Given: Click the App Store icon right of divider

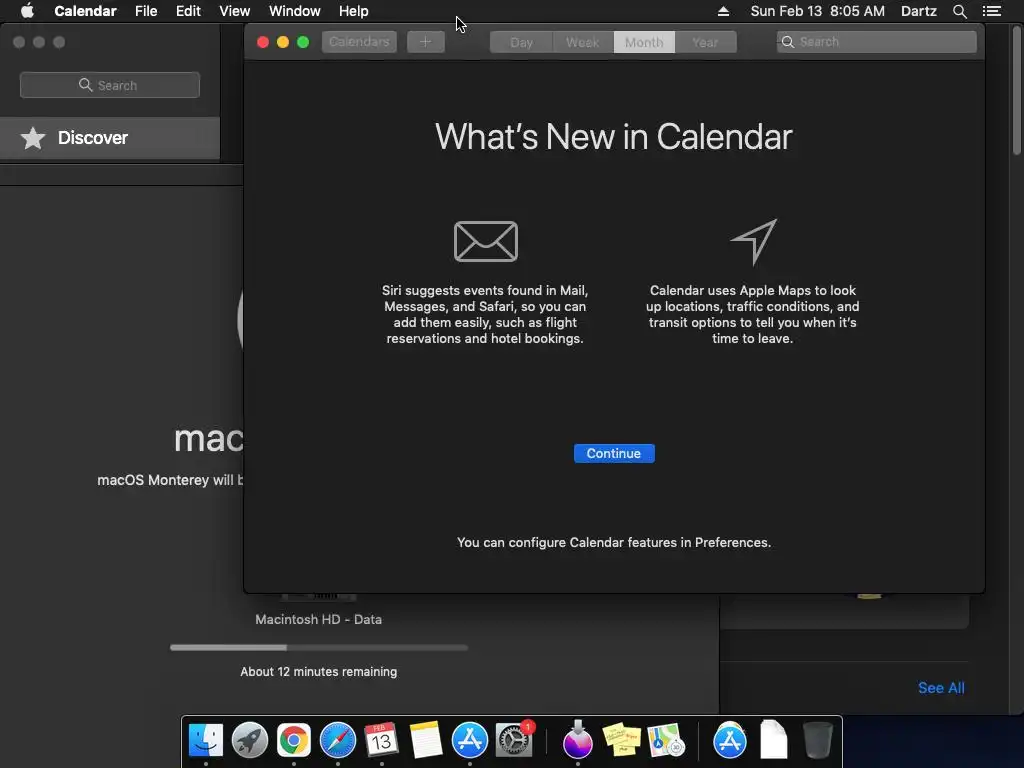Looking at the screenshot, I should click(729, 741).
